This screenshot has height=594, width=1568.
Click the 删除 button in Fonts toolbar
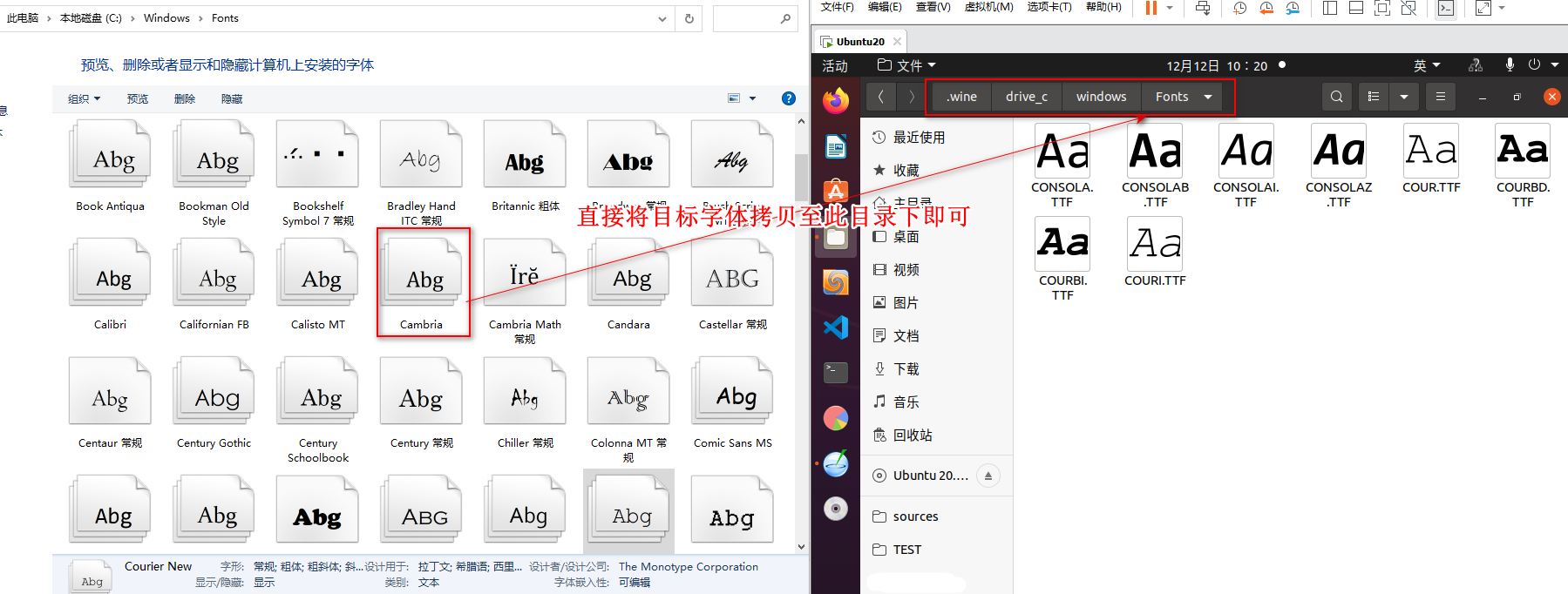coord(185,99)
